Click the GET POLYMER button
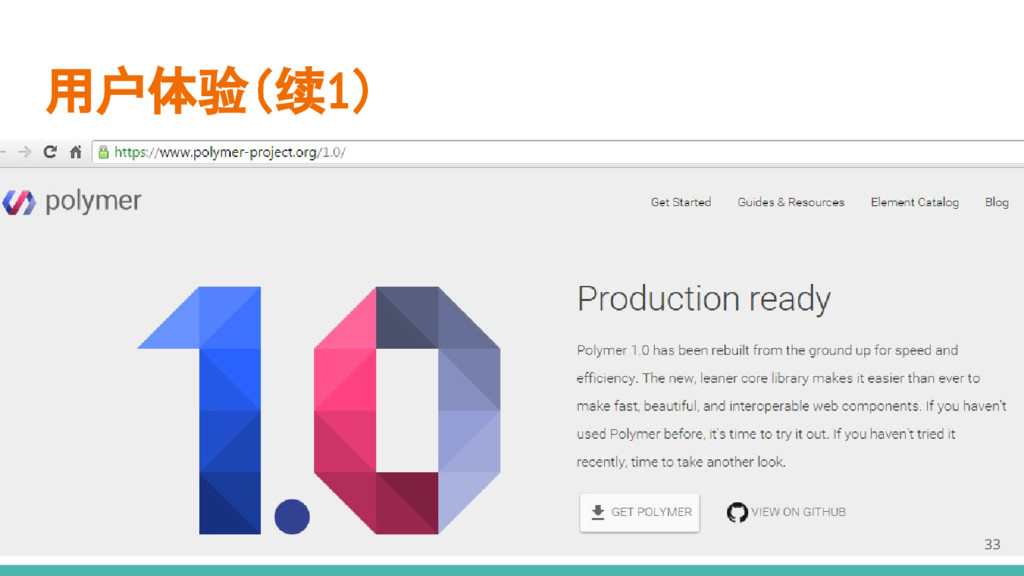The image size is (1024, 576). click(x=639, y=513)
